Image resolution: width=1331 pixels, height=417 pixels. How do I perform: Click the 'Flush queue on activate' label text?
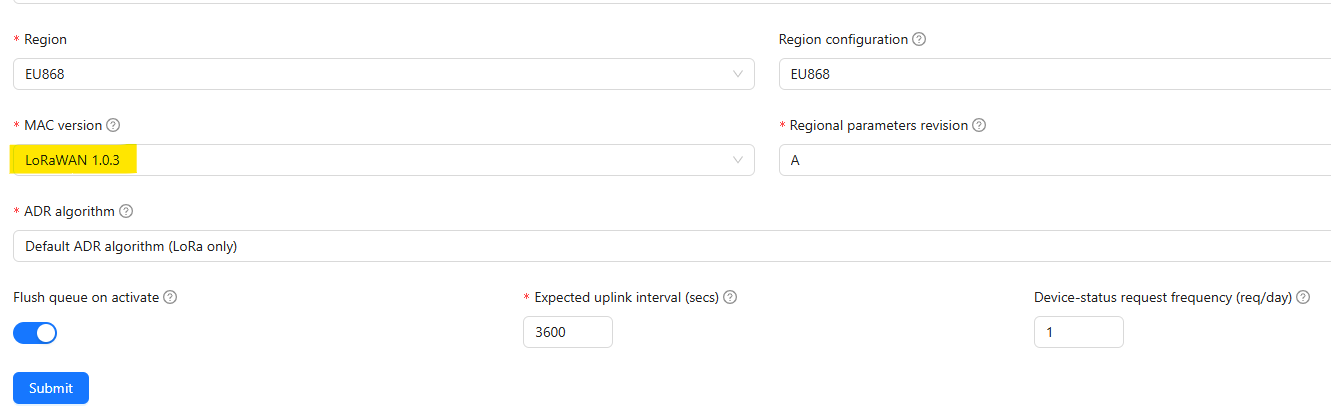(x=86, y=298)
